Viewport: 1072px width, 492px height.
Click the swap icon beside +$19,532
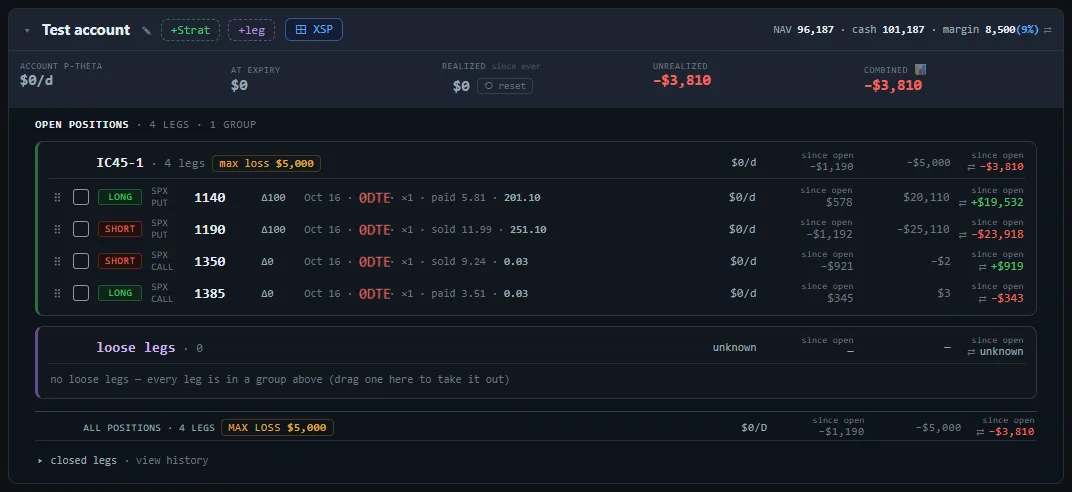pos(963,203)
